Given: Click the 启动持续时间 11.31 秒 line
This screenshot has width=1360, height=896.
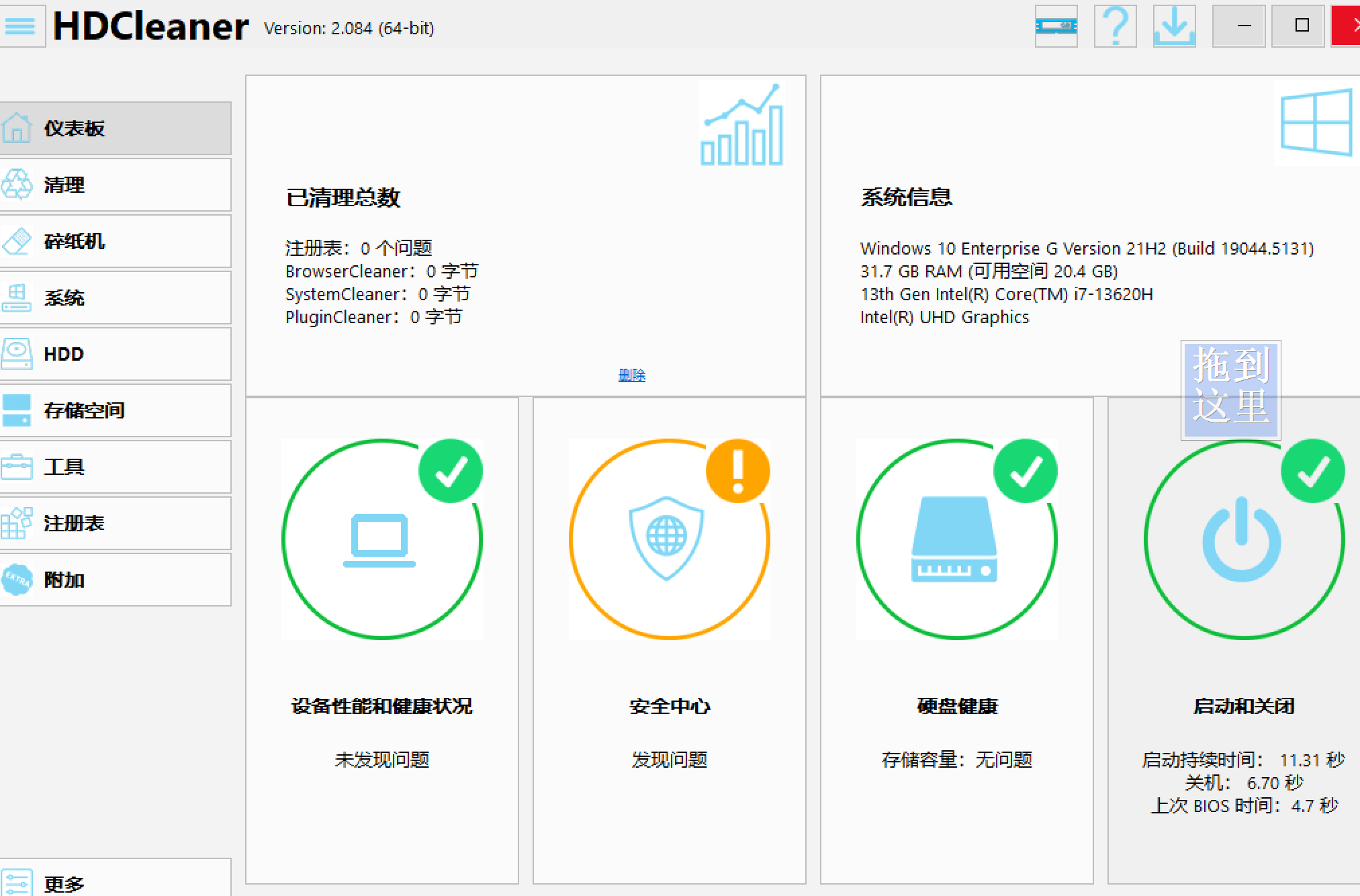Looking at the screenshot, I should (1243, 760).
